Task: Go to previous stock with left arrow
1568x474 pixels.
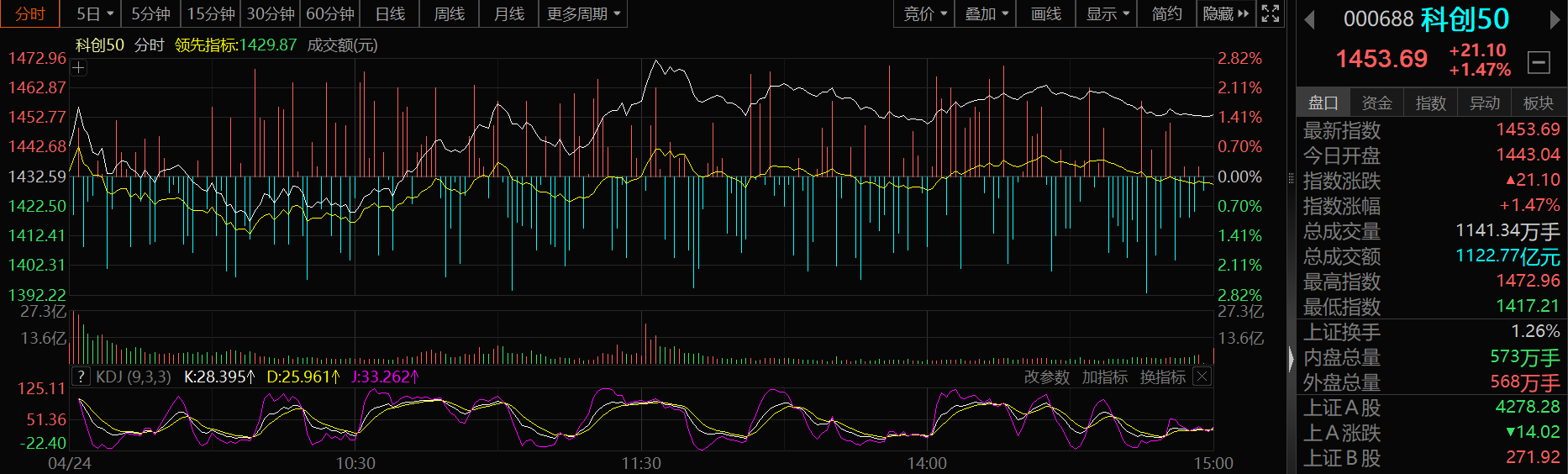Action: coord(1308,19)
